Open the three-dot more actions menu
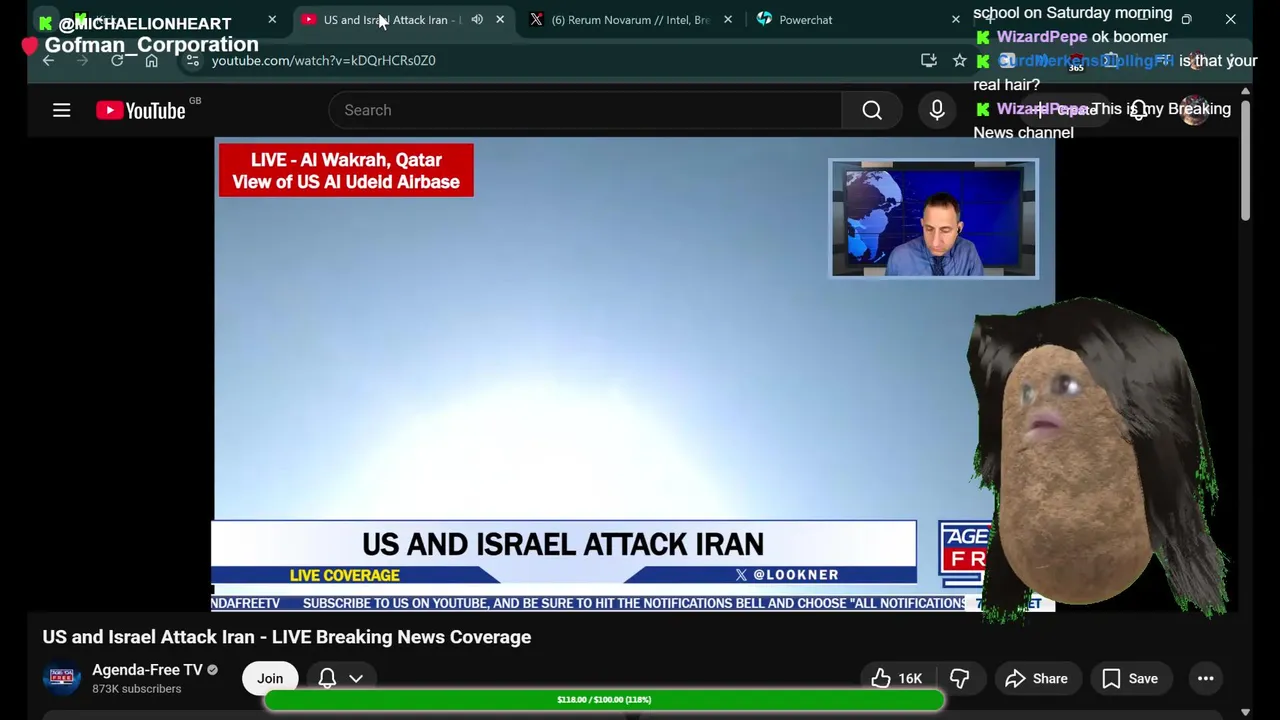 pyautogui.click(x=1206, y=678)
